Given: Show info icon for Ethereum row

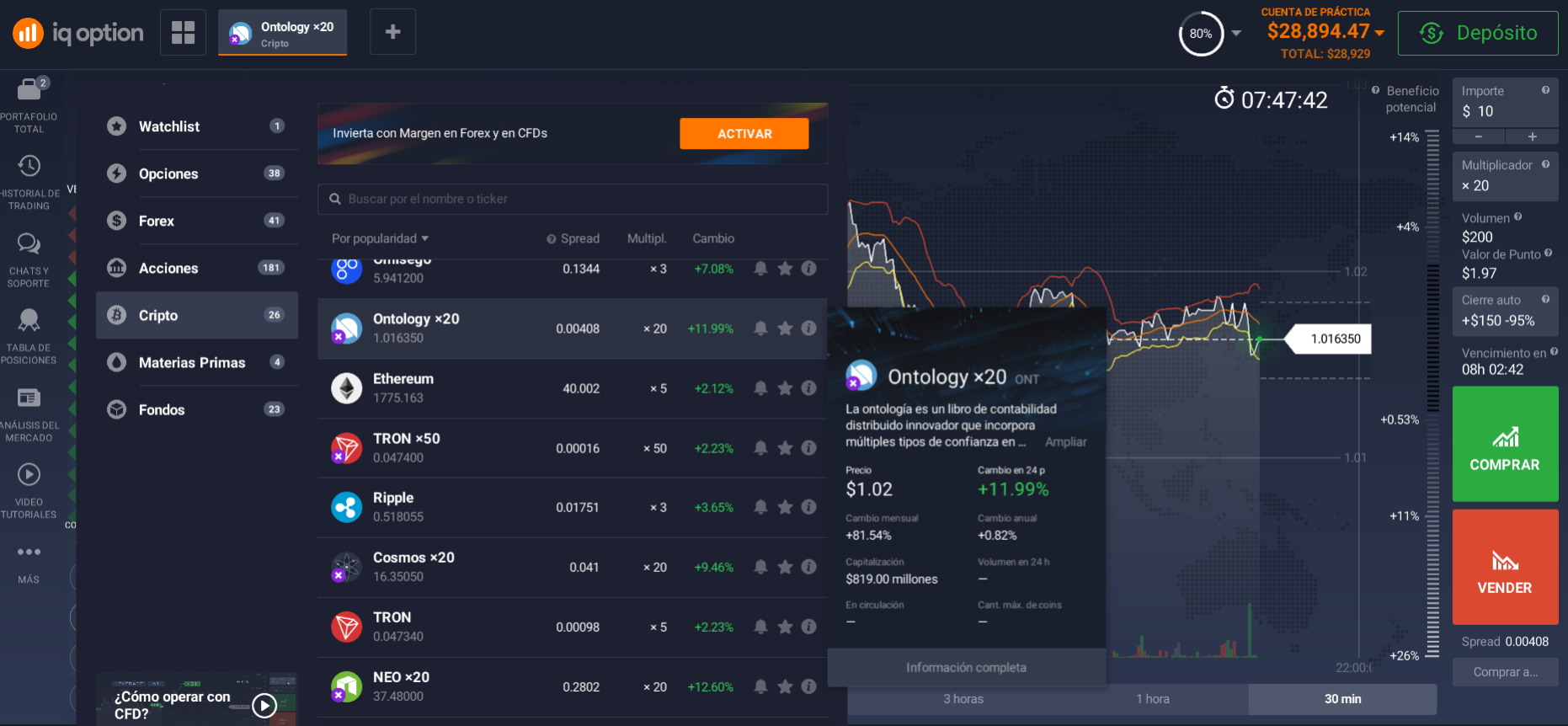Looking at the screenshot, I should coord(808,387).
